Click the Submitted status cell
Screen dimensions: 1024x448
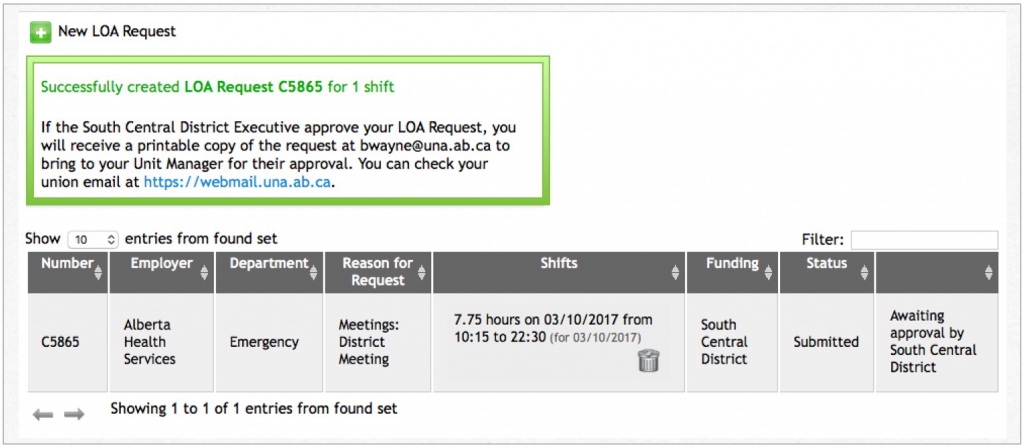(x=826, y=342)
